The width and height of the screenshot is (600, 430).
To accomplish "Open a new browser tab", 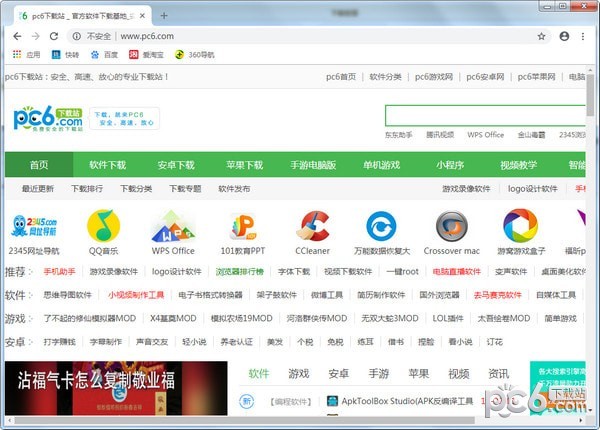I will [164, 15].
